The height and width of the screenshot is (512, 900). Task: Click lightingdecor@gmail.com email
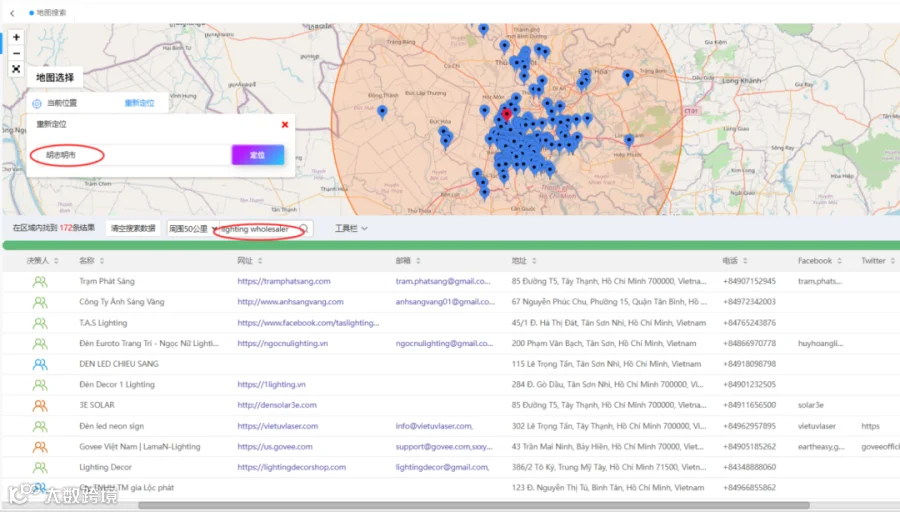pos(442,467)
